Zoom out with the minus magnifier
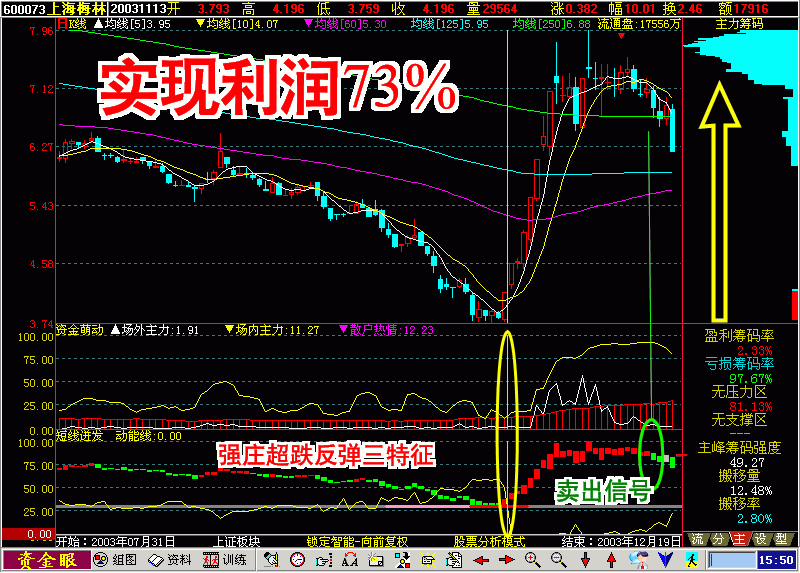800x573 pixels. point(559,560)
